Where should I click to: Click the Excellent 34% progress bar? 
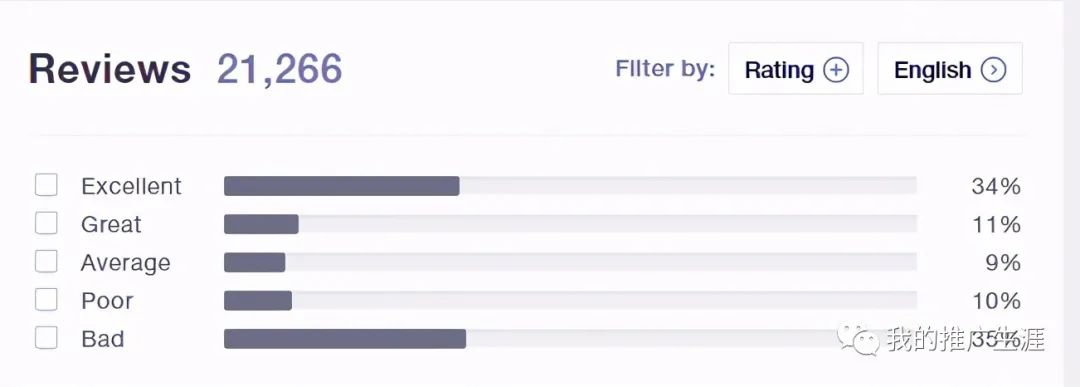[x=570, y=186]
